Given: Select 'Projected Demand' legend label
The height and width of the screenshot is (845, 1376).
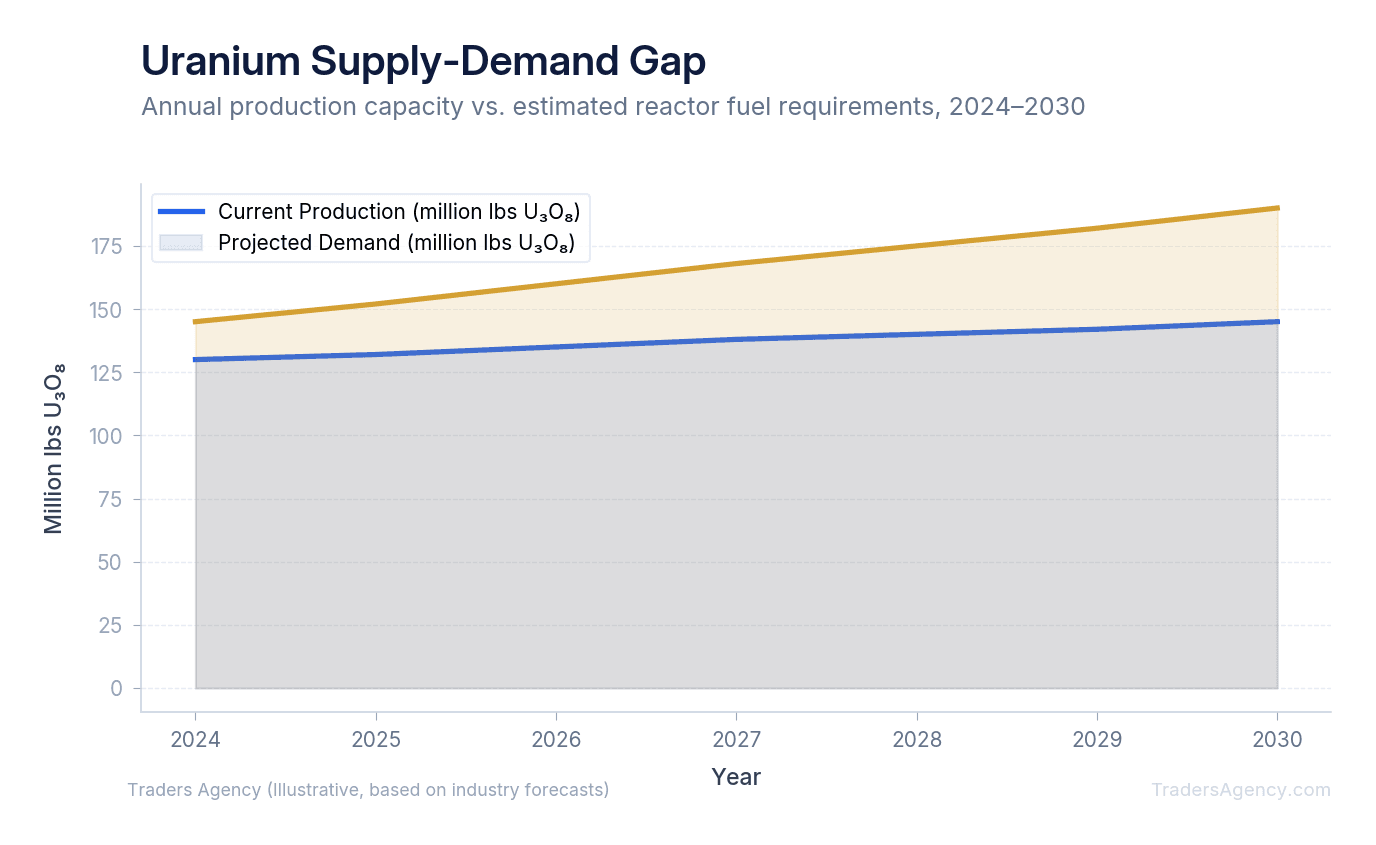Looking at the screenshot, I should point(396,243).
